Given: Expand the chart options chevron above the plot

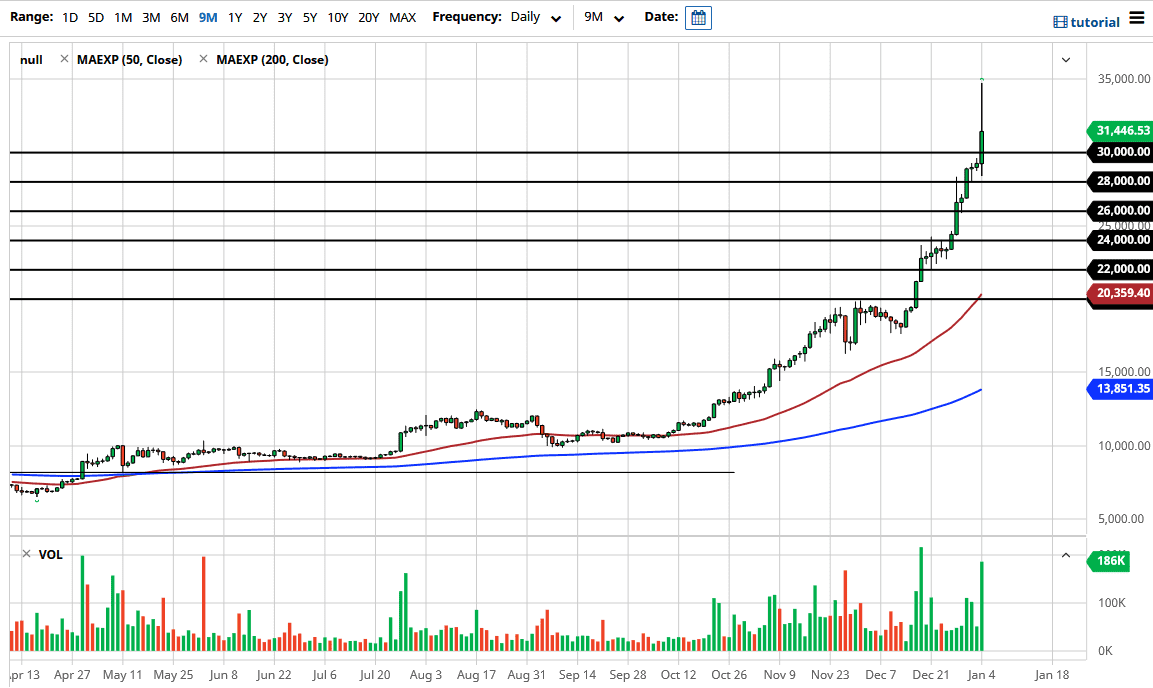Looking at the screenshot, I should (x=1066, y=59).
